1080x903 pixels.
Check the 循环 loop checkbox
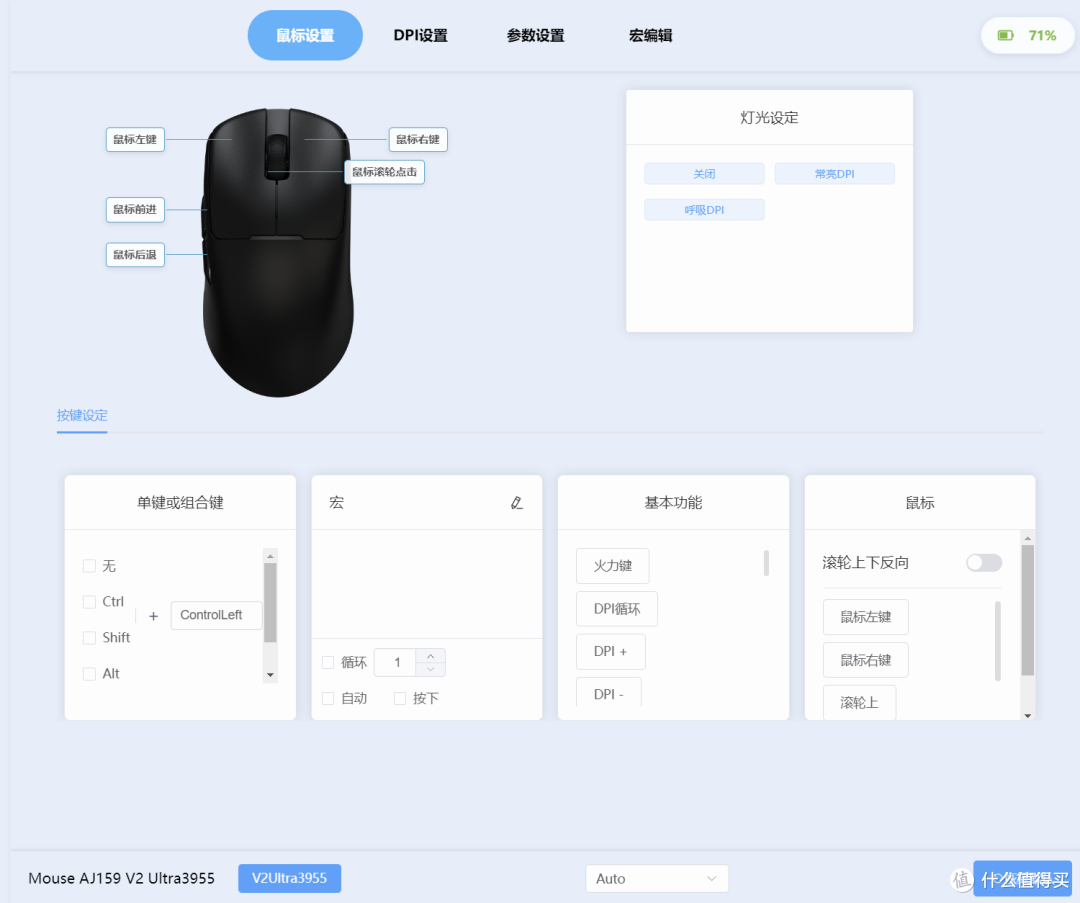(x=328, y=663)
